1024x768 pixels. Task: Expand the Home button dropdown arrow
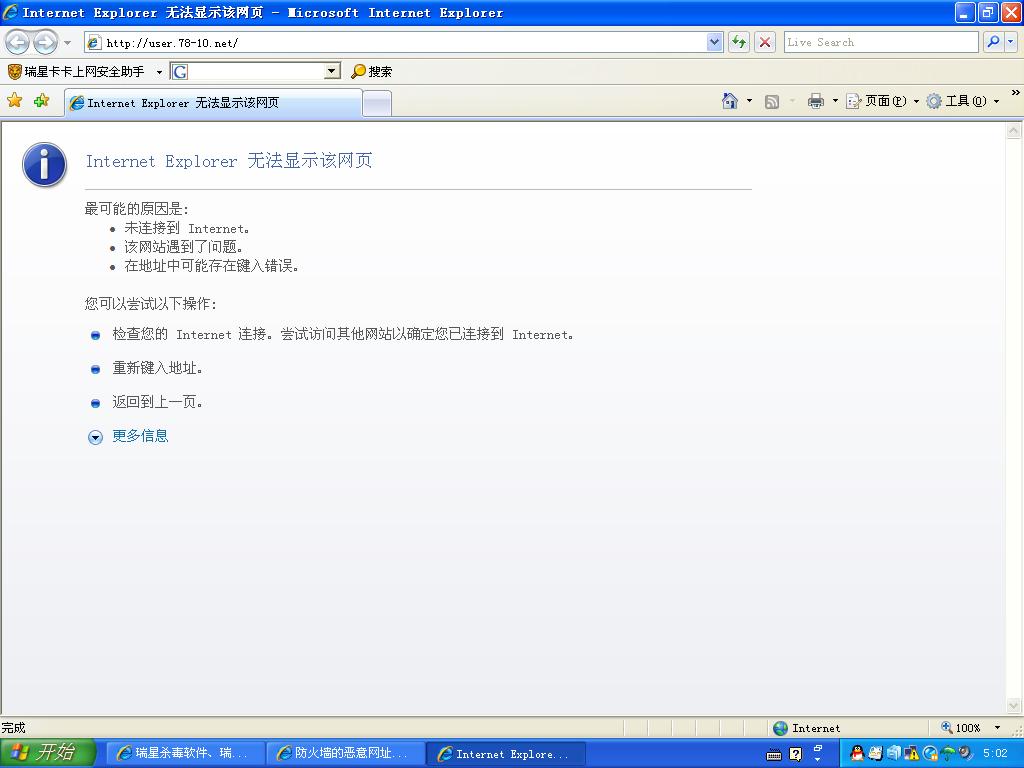pos(749,101)
